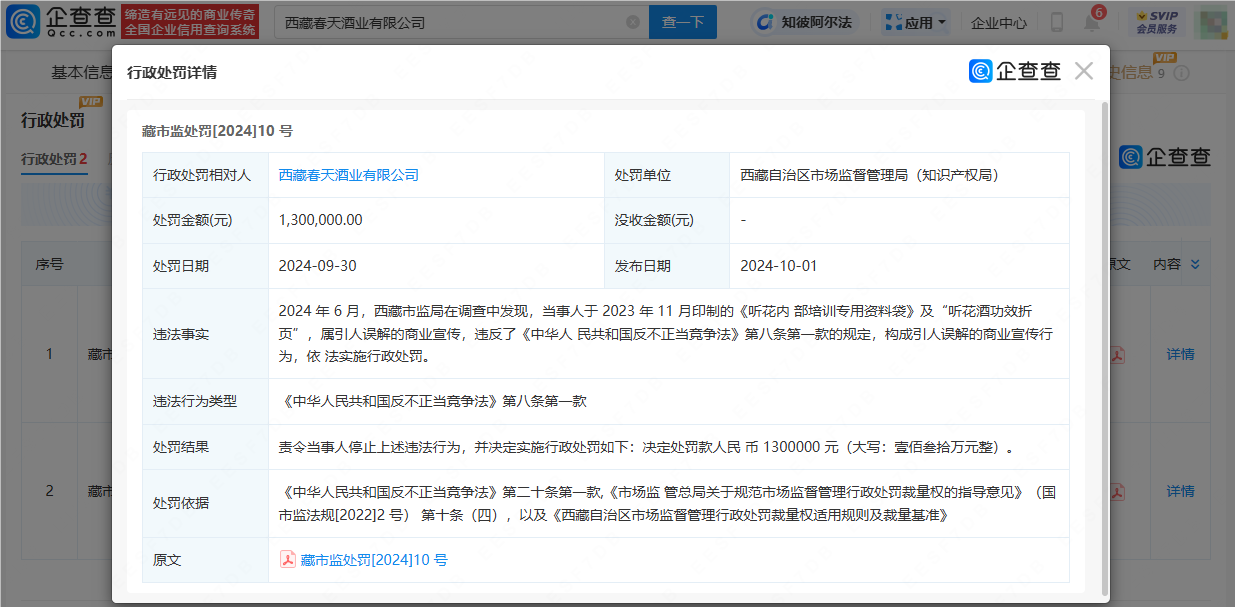Click the PDF icon in background table row 1
Image resolution: width=1235 pixels, height=607 pixels.
tap(1116, 354)
